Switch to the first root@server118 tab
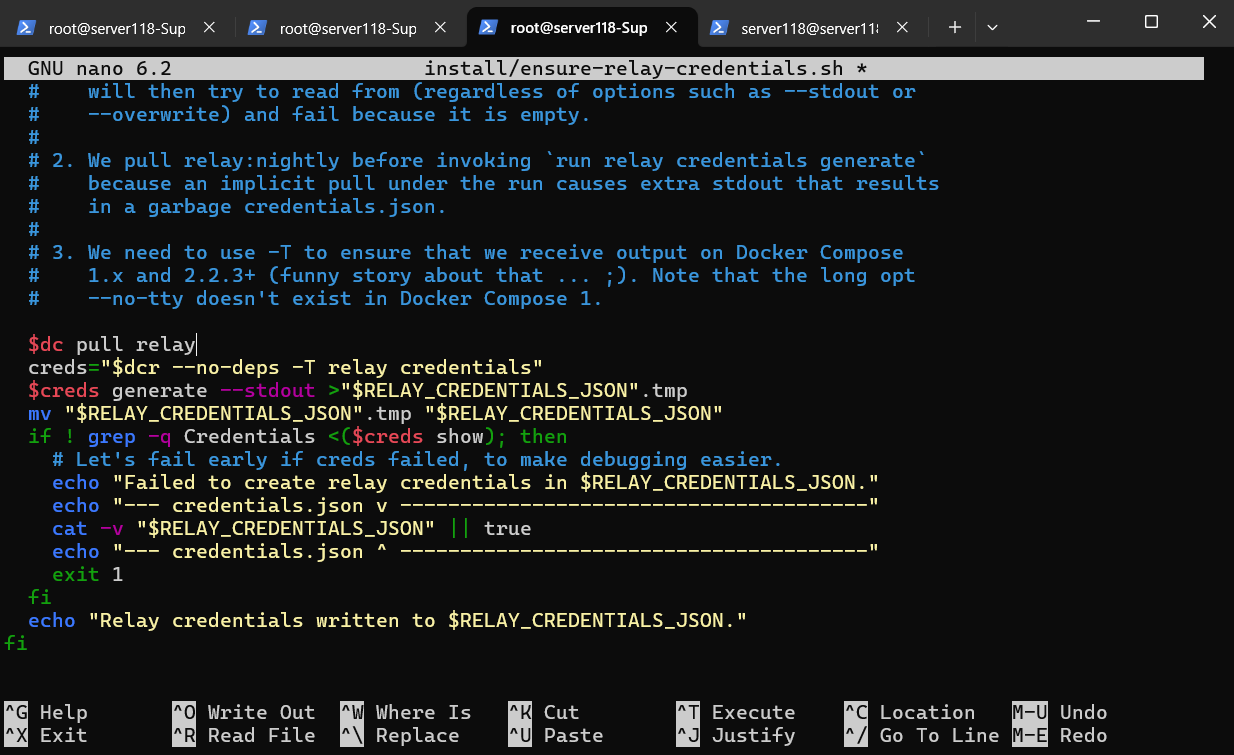 click(x=116, y=29)
